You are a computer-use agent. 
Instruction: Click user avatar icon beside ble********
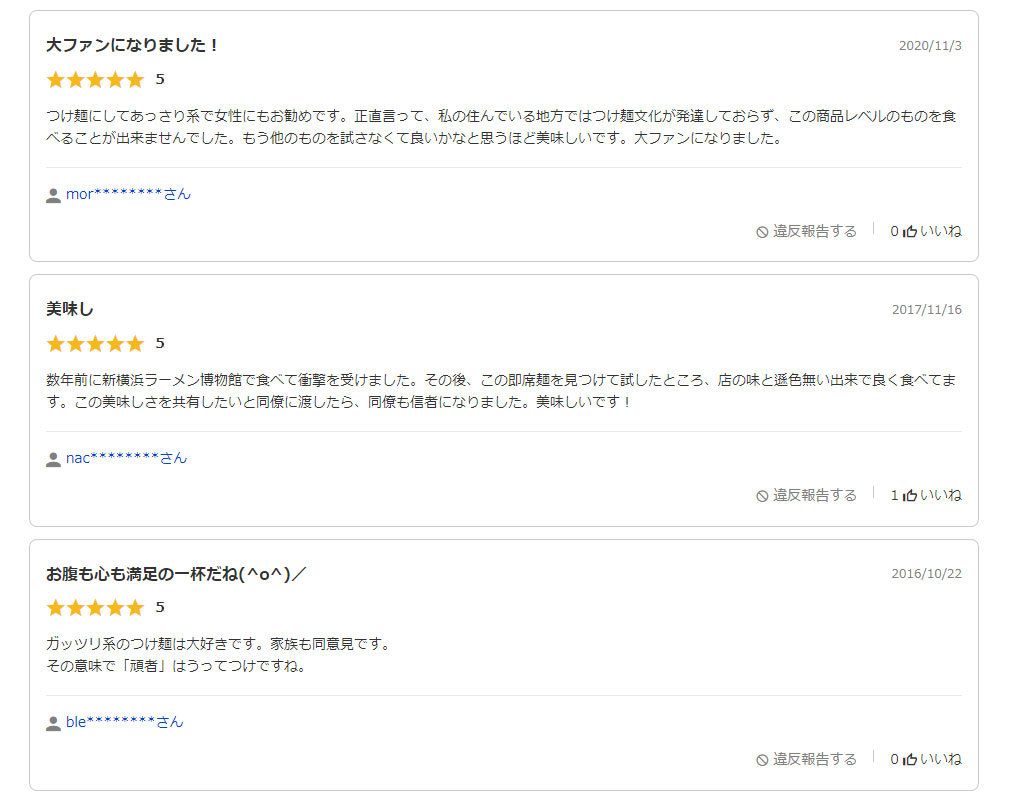53,723
